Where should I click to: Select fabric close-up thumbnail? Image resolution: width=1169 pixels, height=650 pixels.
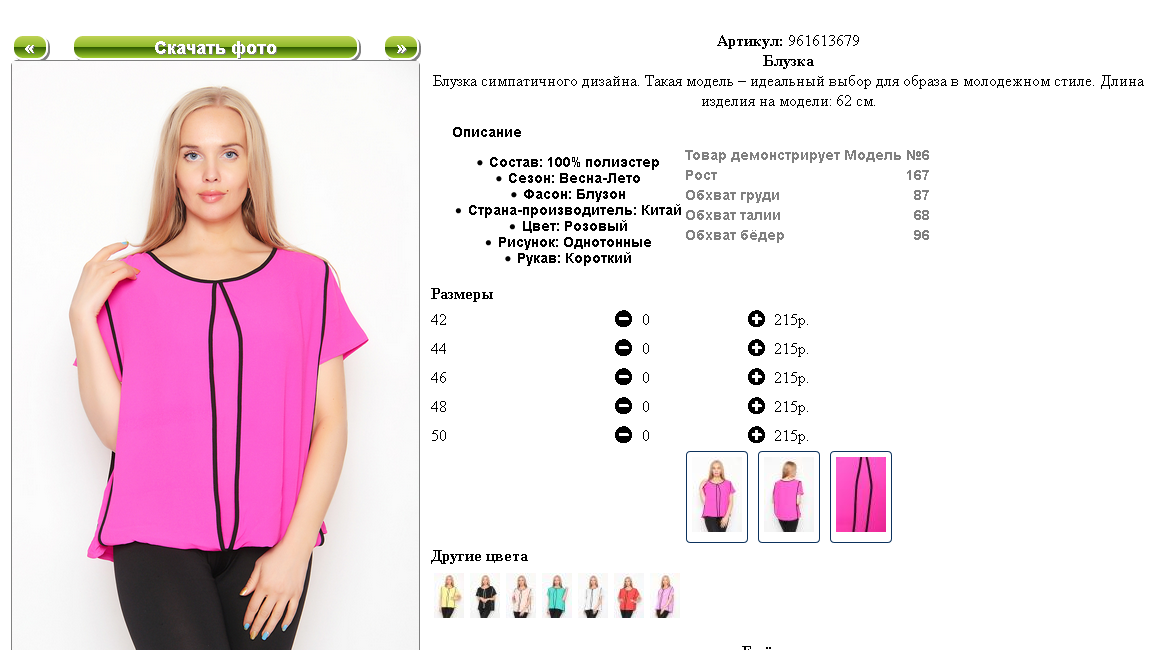861,496
